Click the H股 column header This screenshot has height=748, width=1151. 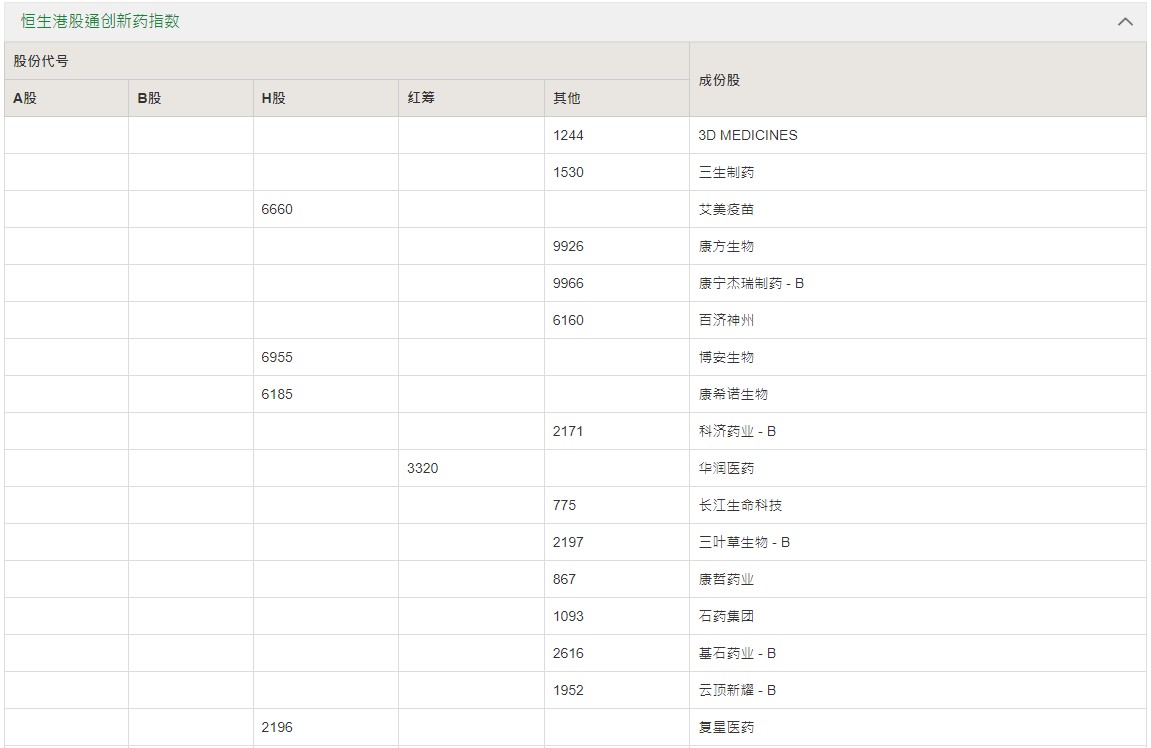tap(273, 98)
